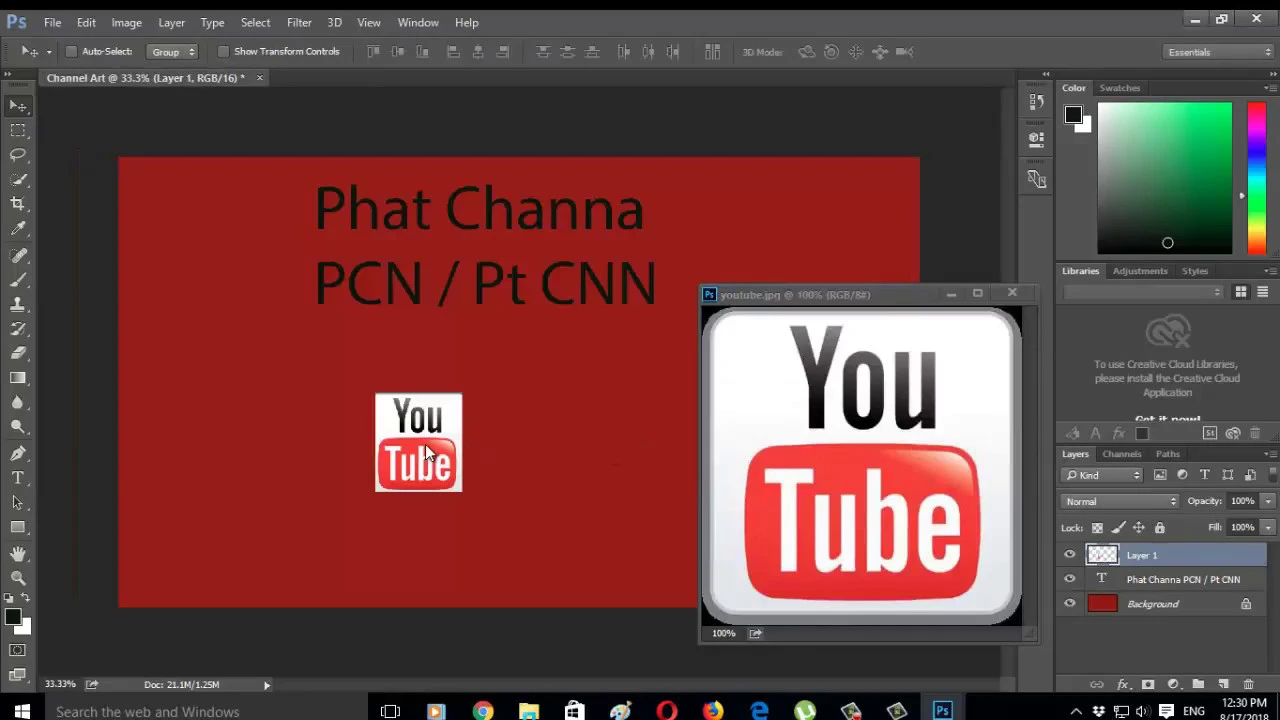Select the Eraser tool

click(18, 353)
